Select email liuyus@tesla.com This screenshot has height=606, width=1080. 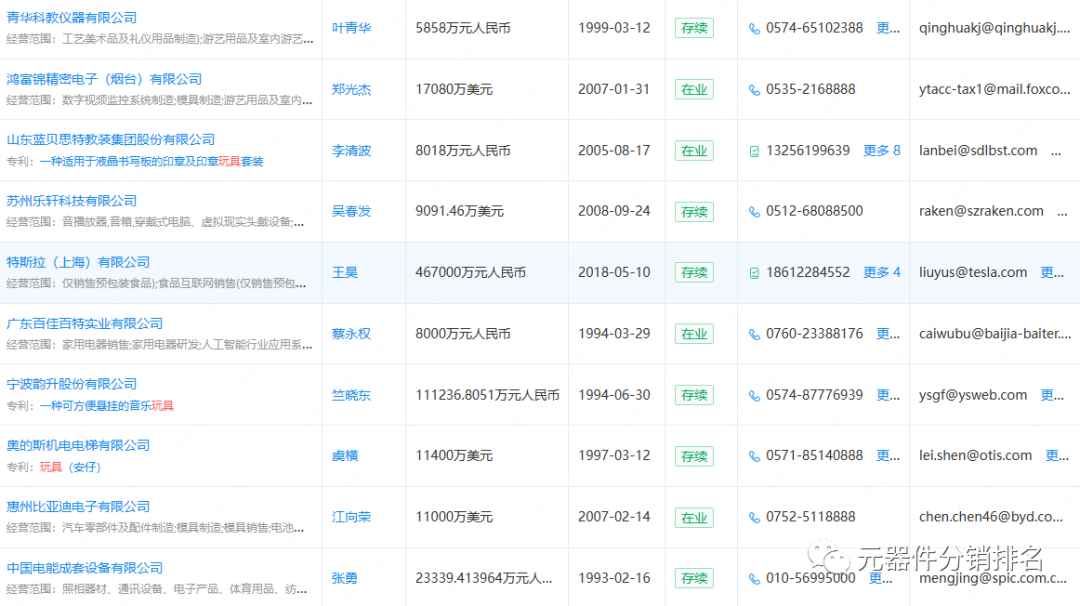973,273
